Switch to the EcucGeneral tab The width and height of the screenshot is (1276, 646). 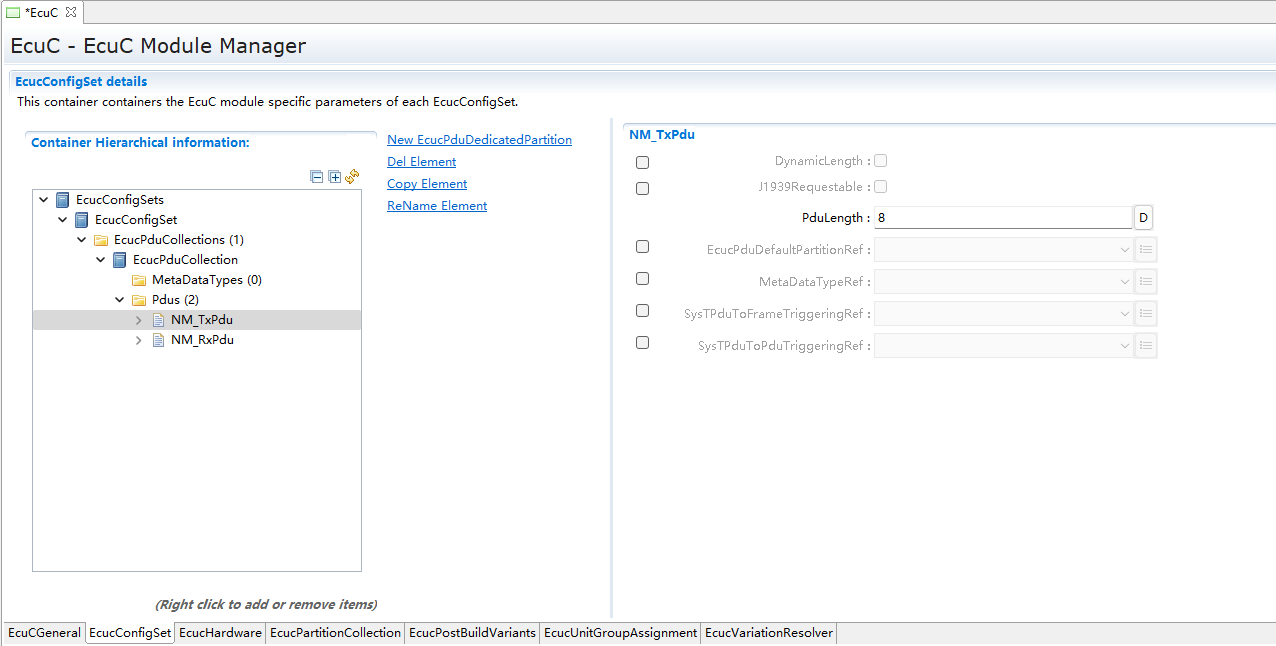click(x=44, y=633)
